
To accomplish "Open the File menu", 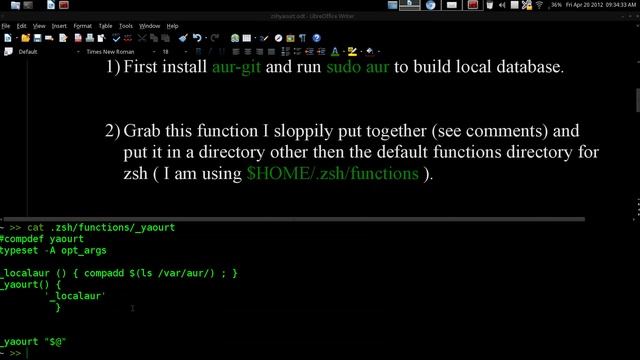I will tap(6, 26).
